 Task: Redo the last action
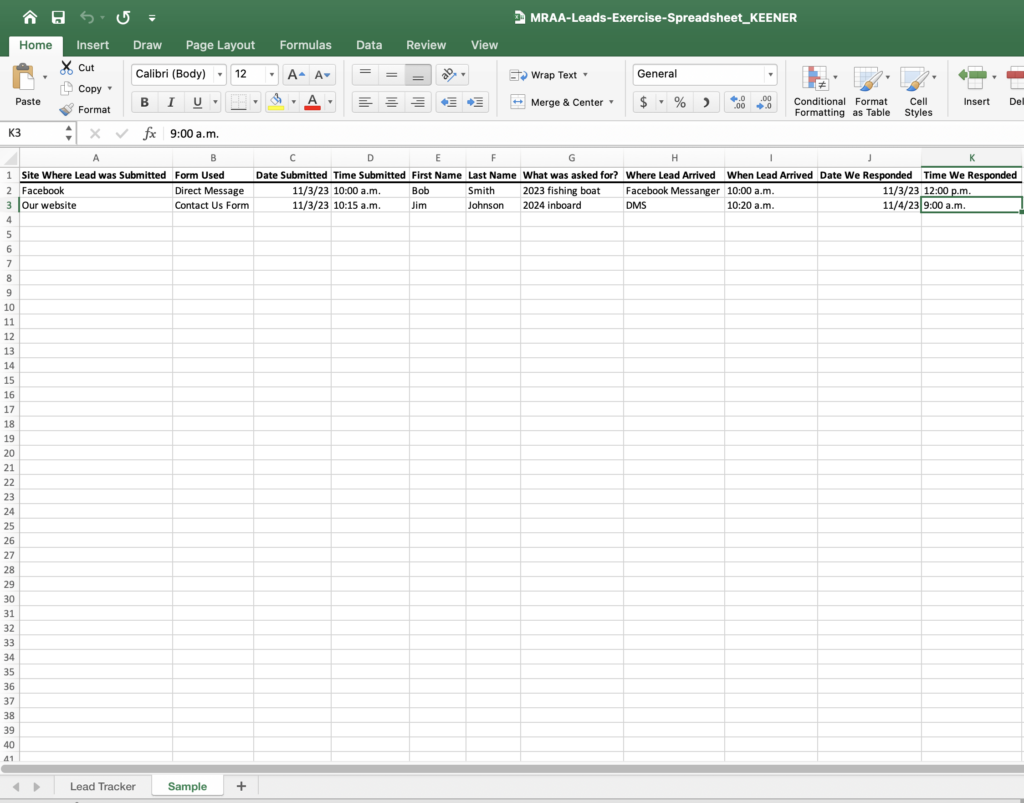[123, 18]
